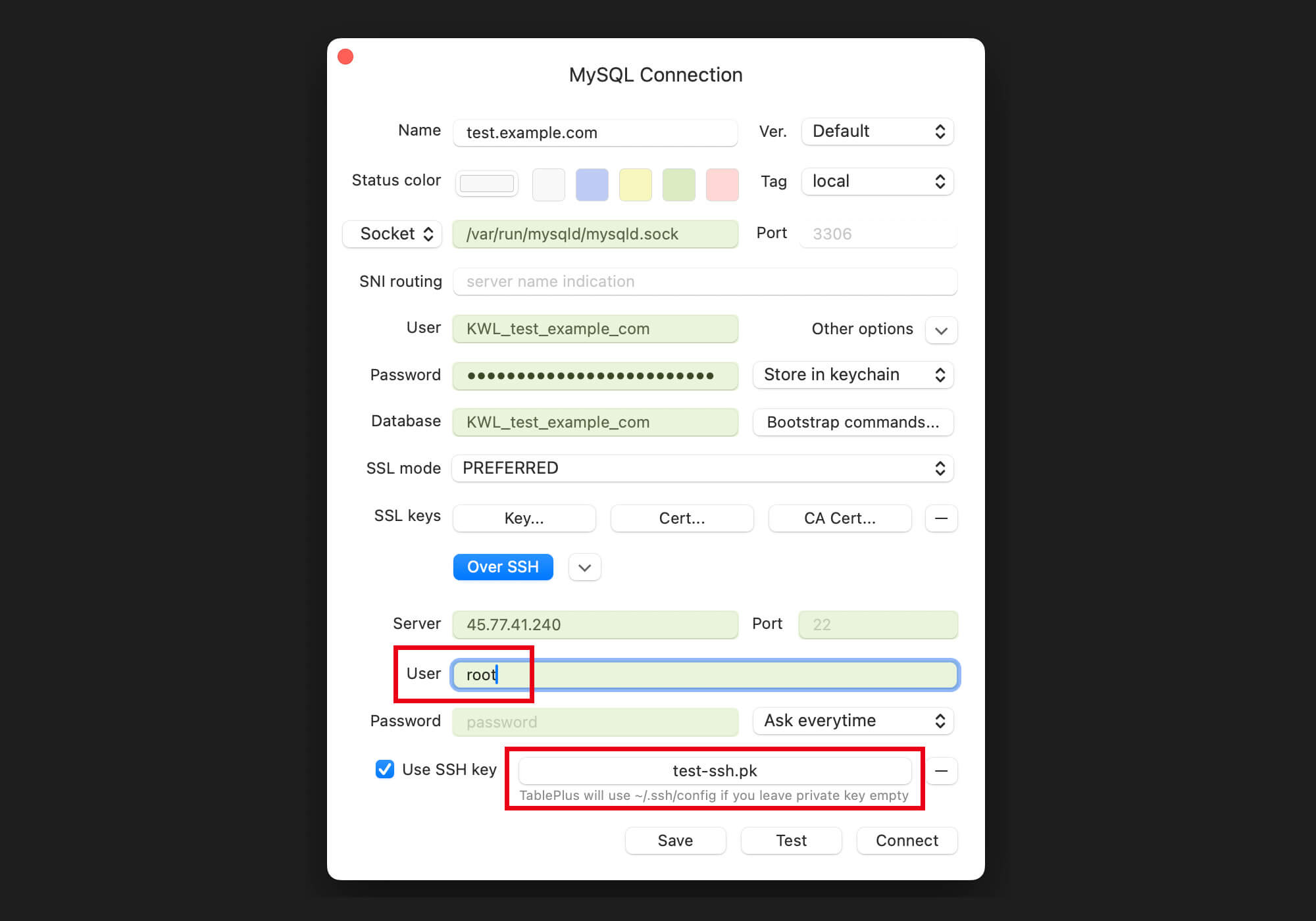Click the minus icon beside CA Cert
The image size is (1316, 921).
[941, 518]
